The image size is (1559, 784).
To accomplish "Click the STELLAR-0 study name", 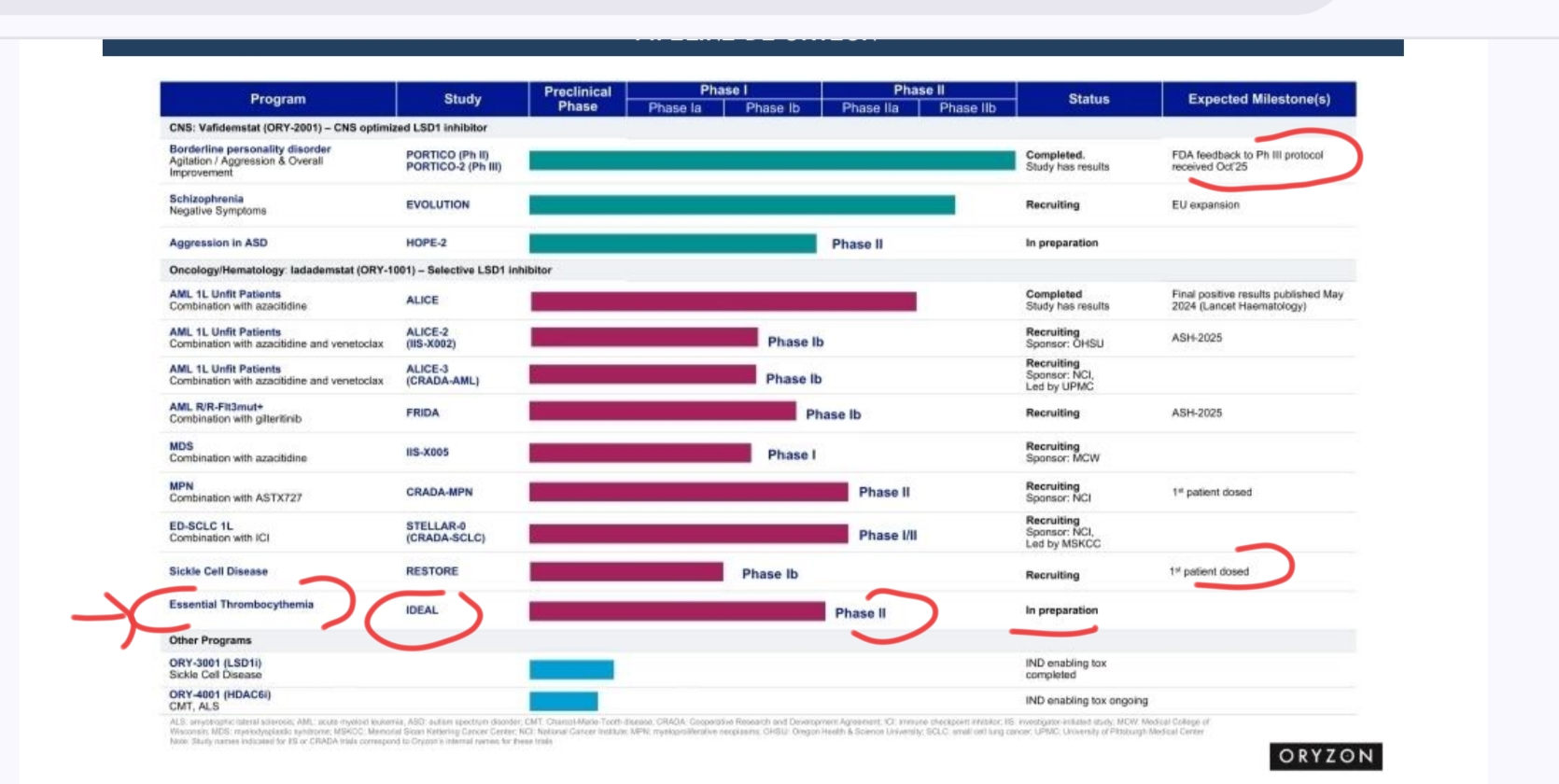I will point(436,526).
